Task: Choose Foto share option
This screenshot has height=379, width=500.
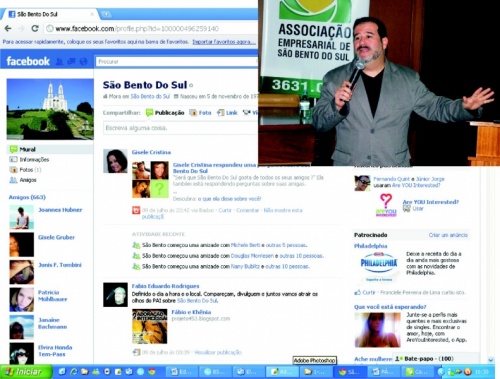Action: [x=201, y=113]
